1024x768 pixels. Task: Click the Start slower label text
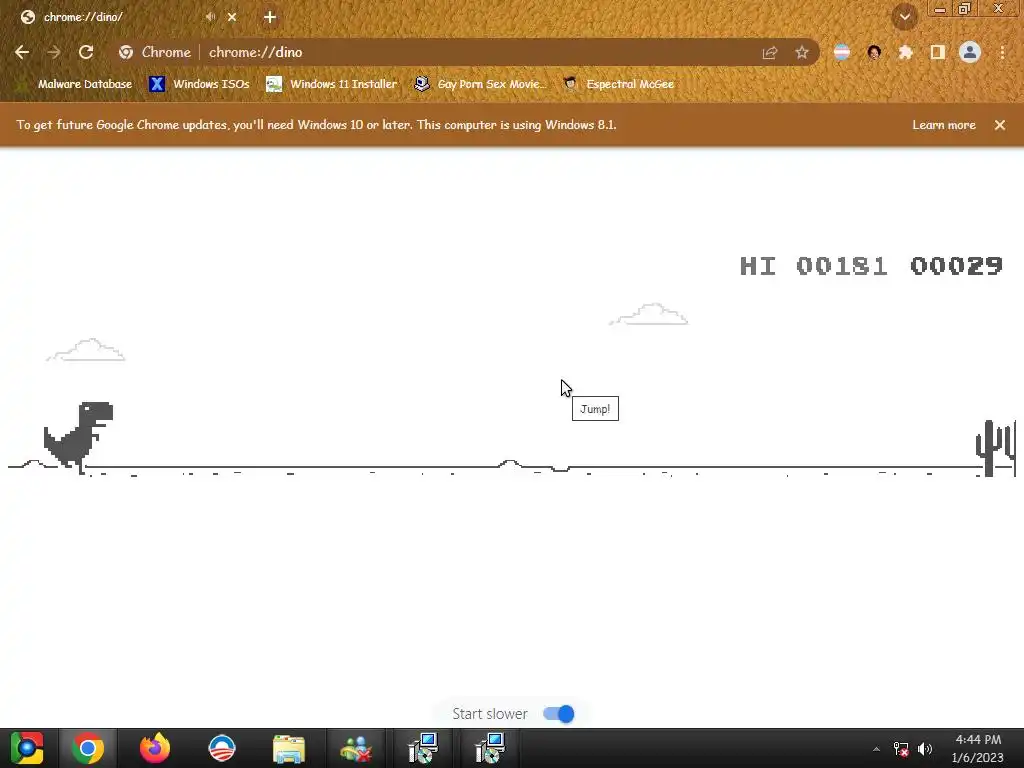click(x=490, y=714)
